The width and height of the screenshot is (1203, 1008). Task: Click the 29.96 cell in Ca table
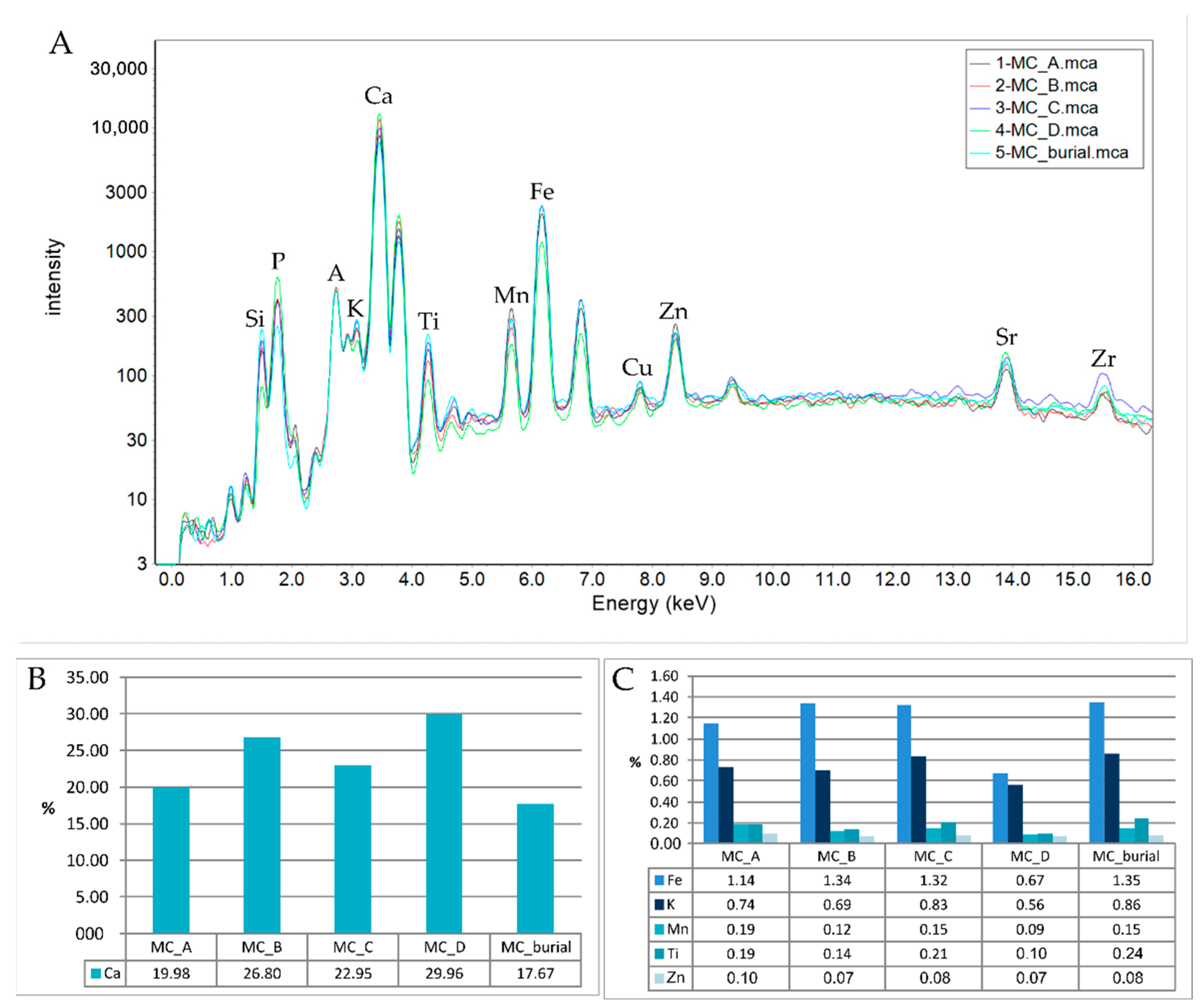[444, 973]
